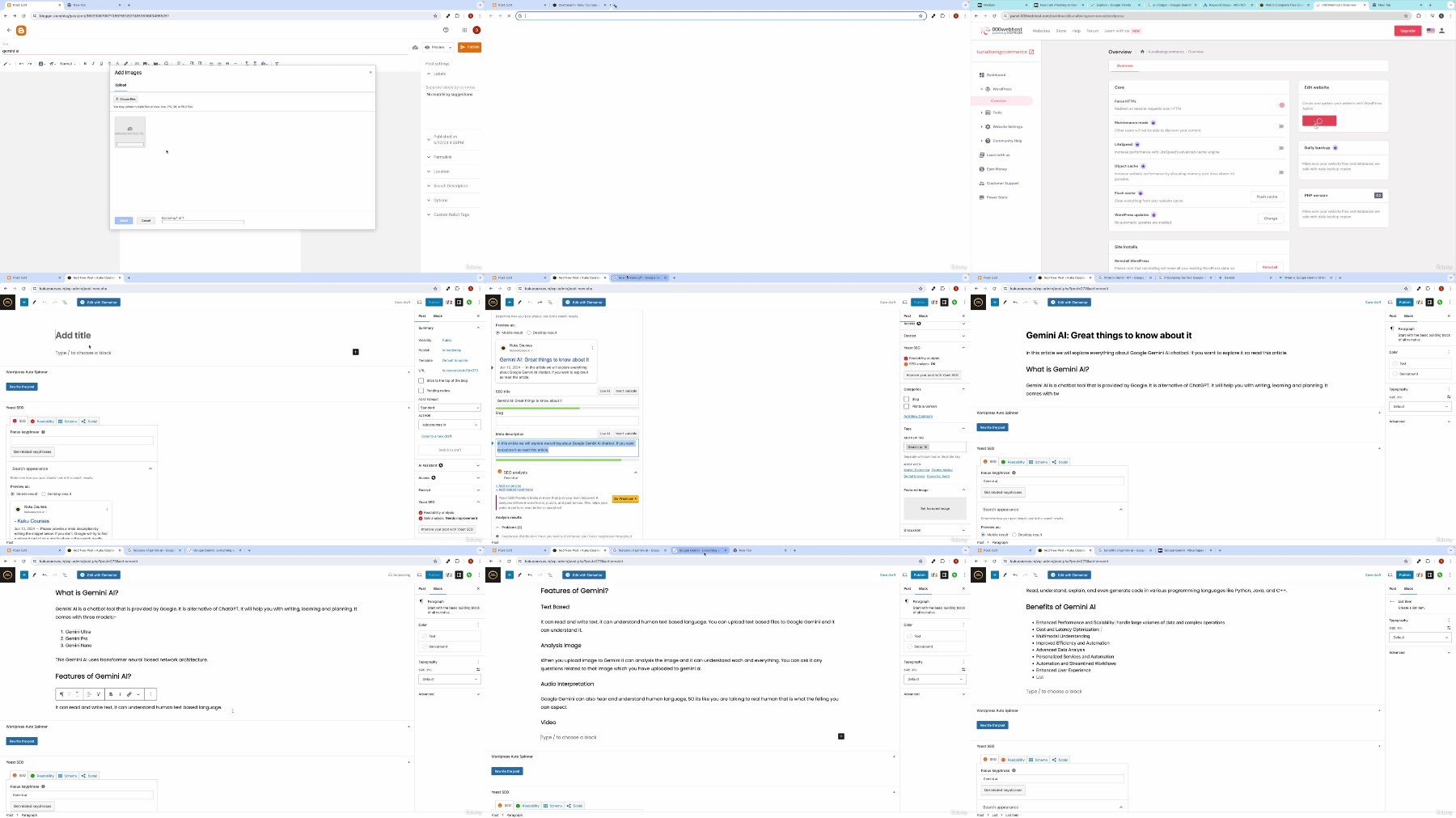This screenshot has height=818, width=1456.
Task: Close the settings sidebar in Yoast preview editor
Action: tap(963, 316)
